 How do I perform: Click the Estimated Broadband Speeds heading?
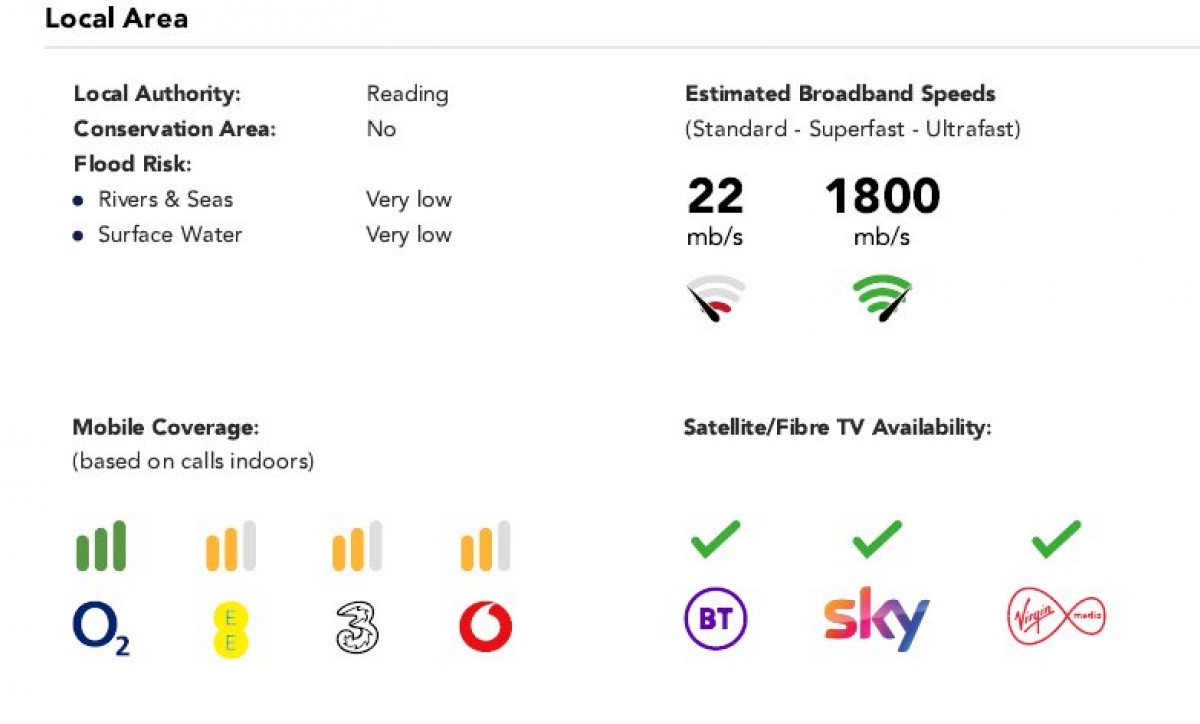[840, 94]
